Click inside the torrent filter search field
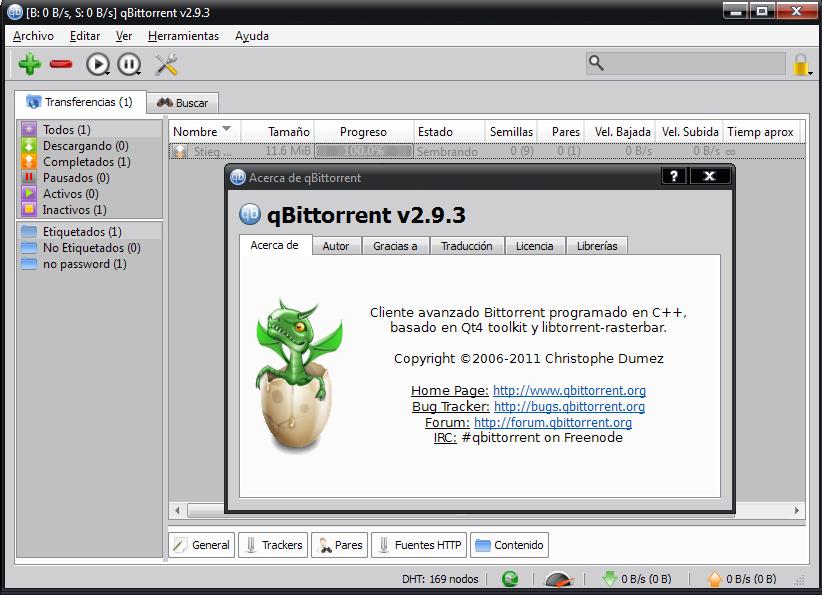The image size is (822, 595). point(686,63)
